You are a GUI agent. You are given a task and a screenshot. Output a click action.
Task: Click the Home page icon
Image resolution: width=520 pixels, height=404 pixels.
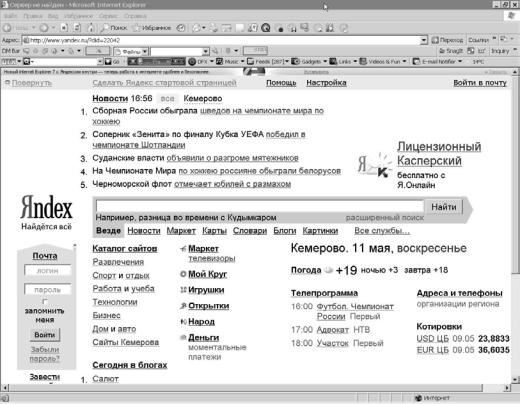90,28
